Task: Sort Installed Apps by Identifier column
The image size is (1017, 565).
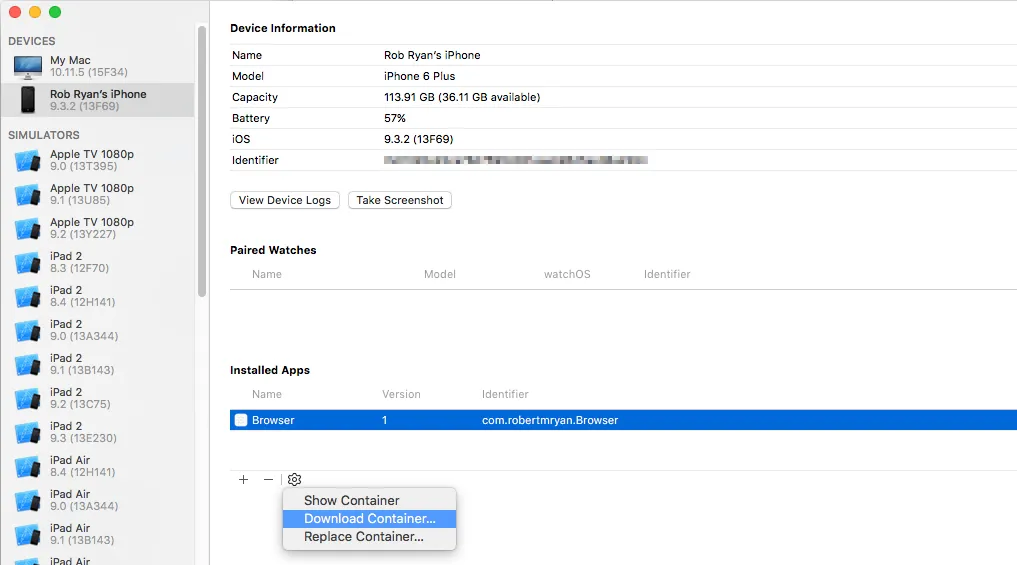Action: [x=505, y=394]
